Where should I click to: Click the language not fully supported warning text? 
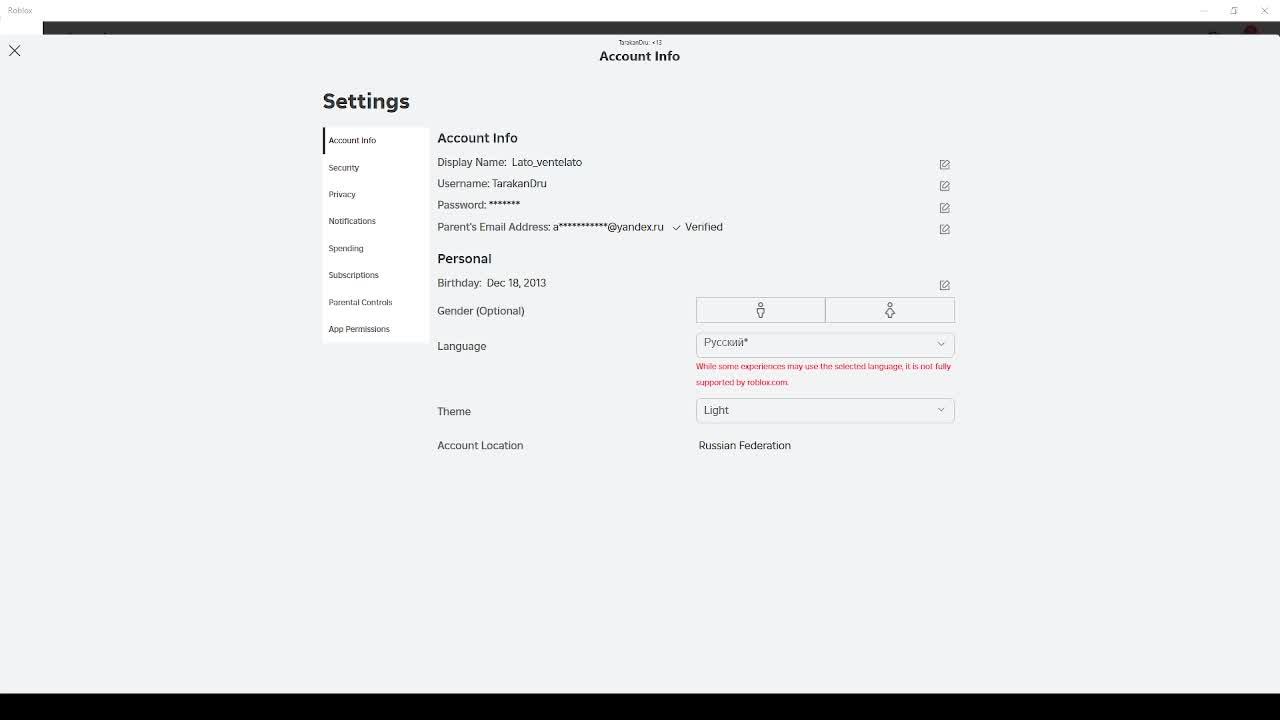823,374
